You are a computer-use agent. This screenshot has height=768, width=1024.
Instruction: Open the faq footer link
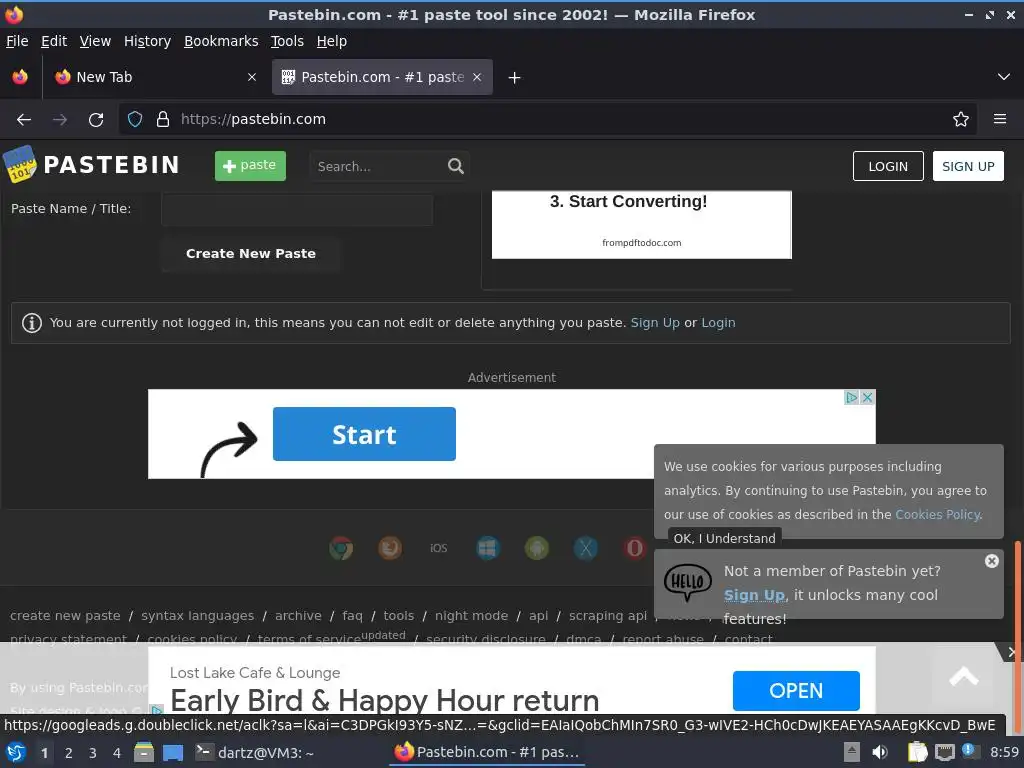[x=352, y=616]
